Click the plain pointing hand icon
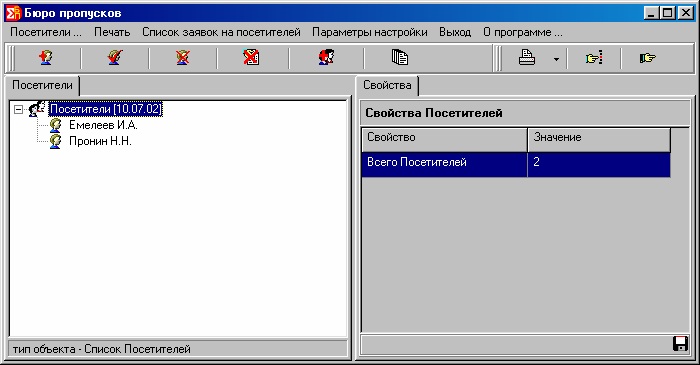The width and height of the screenshot is (700, 365). (647, 58)
